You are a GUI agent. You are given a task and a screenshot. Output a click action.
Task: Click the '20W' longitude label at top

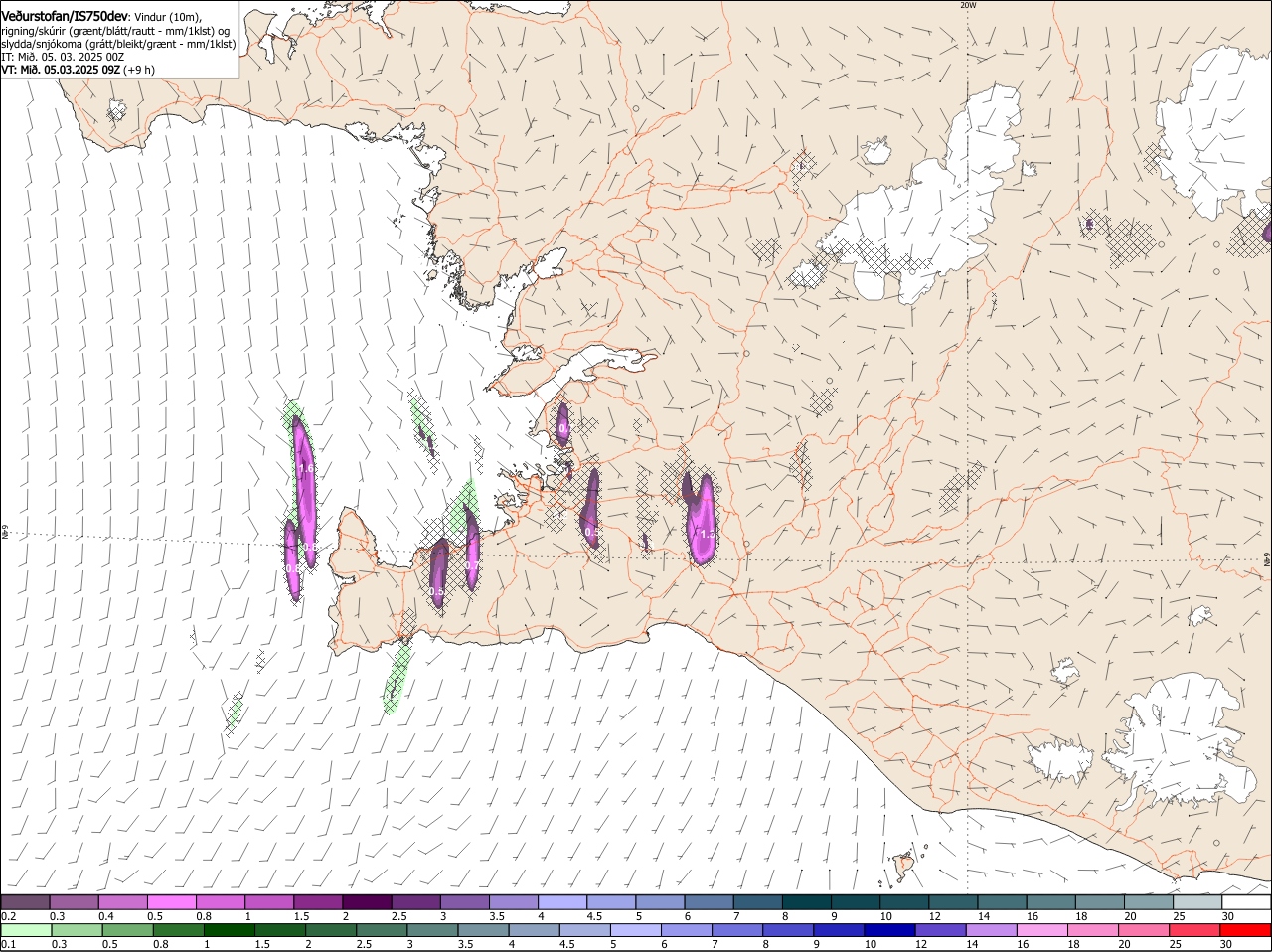coord(968,5)
